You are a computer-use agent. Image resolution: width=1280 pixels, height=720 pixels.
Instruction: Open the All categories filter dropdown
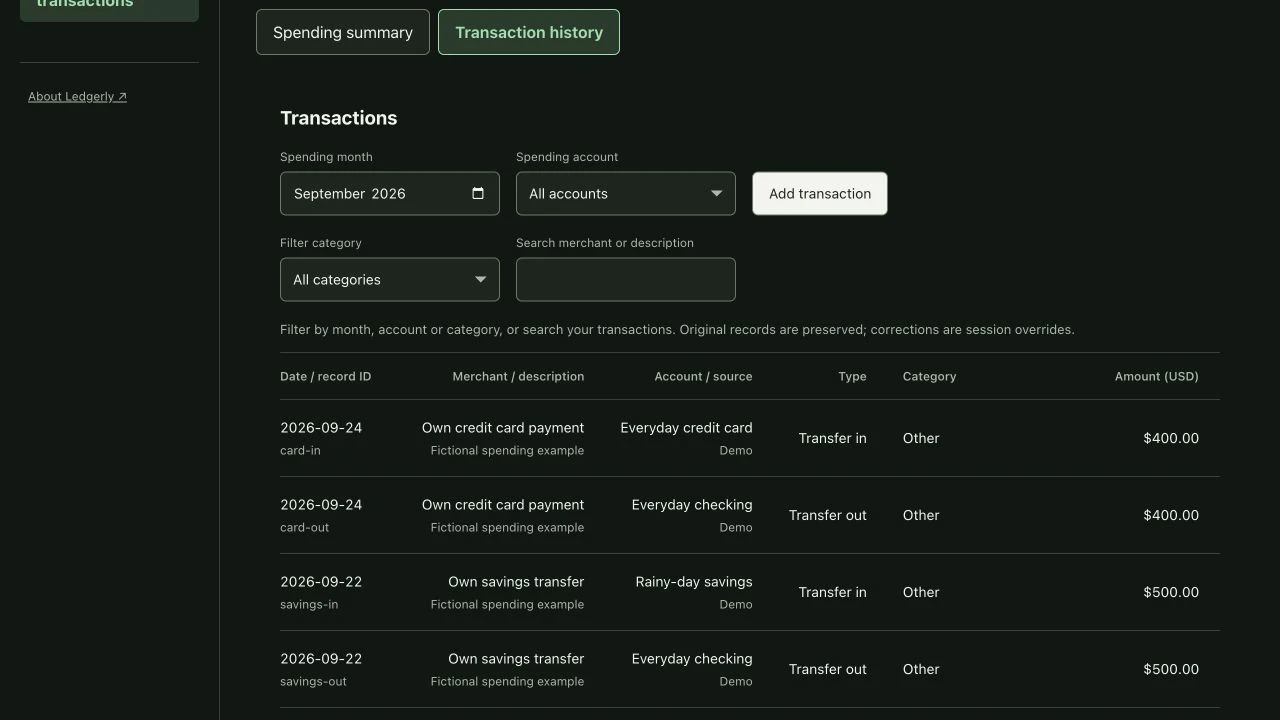(x=390, y=280)
